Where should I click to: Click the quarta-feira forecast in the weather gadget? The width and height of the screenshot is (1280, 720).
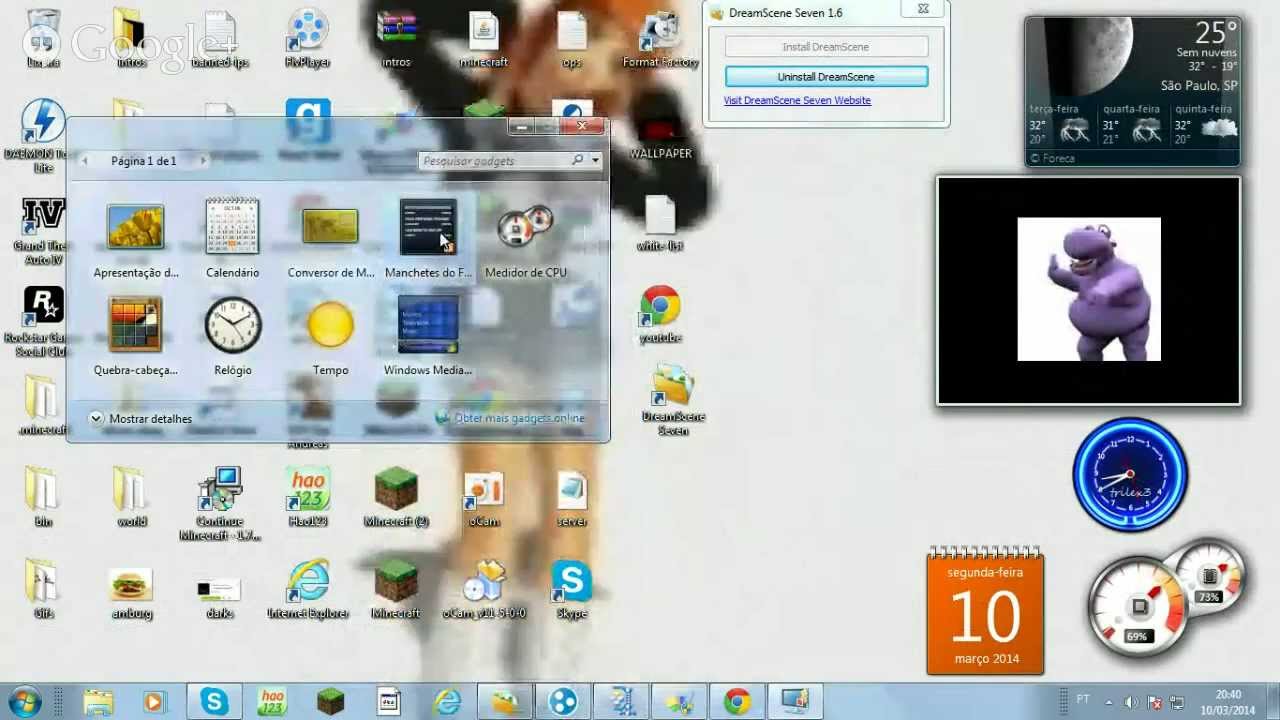click(x=1132, y=124)
